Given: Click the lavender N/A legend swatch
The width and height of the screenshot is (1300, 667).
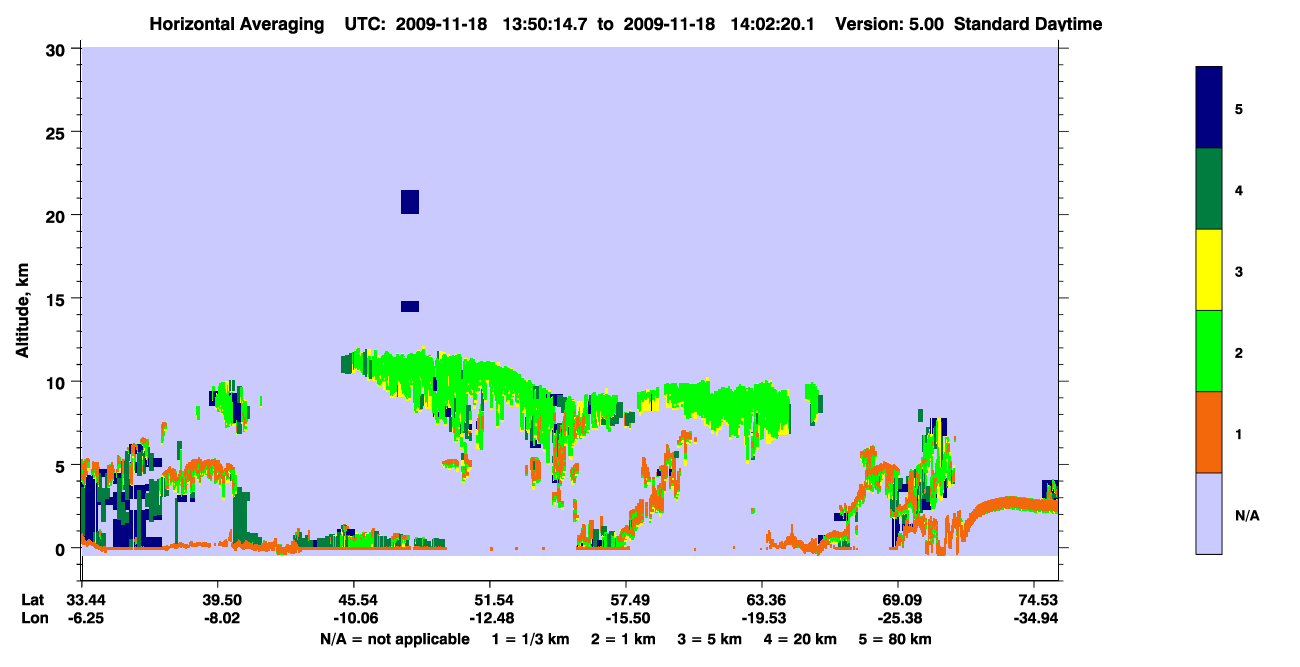Looking at the screenshot, I should coord(1209,513).
